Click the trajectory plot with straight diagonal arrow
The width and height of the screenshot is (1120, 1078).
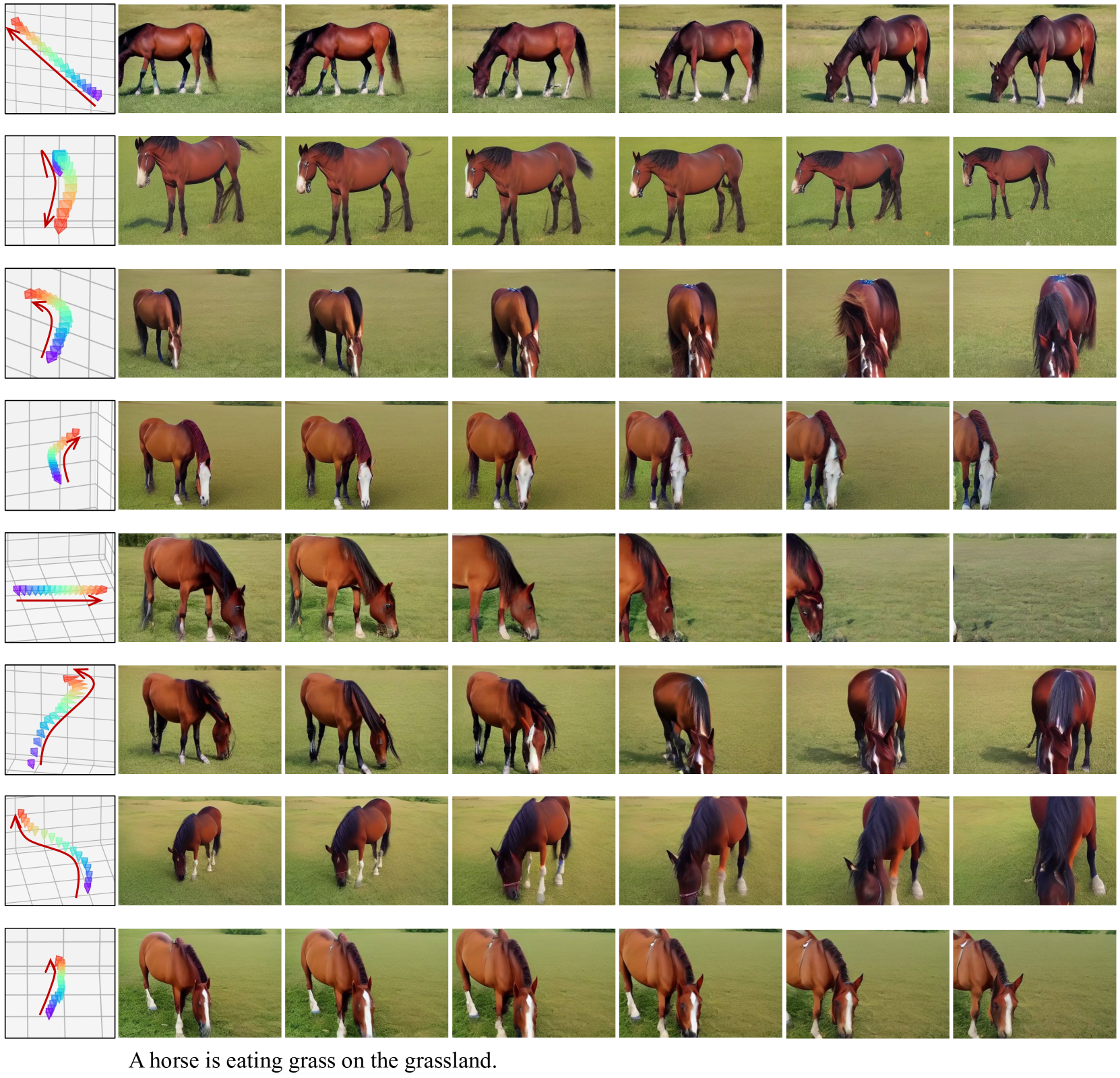[x=60, y=59]
